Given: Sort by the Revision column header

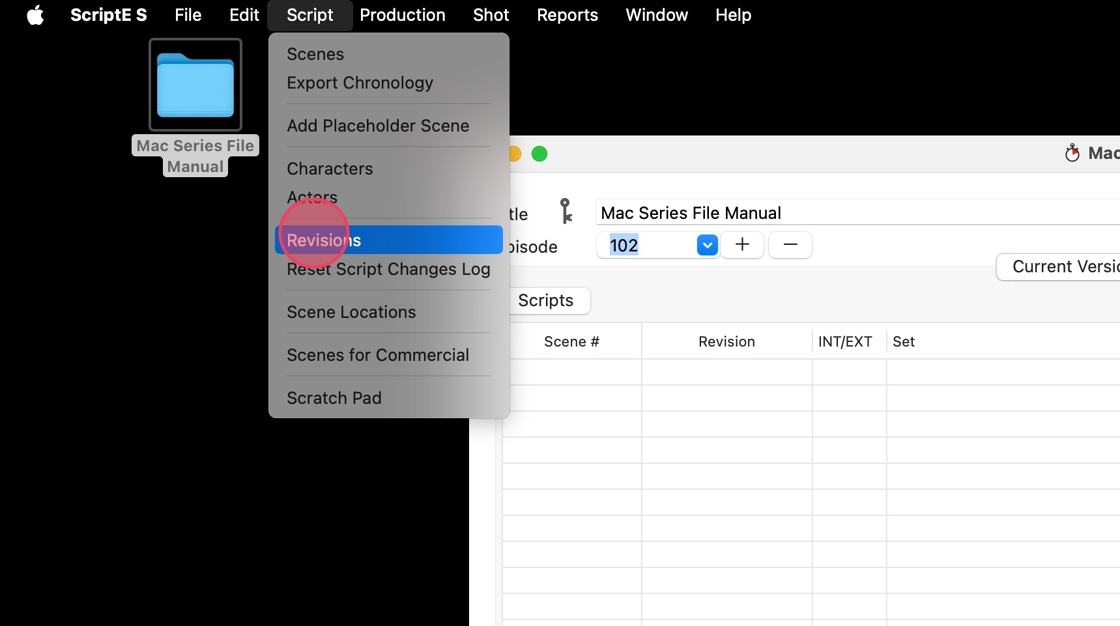Looking at the screenshot, I should 726,342.
